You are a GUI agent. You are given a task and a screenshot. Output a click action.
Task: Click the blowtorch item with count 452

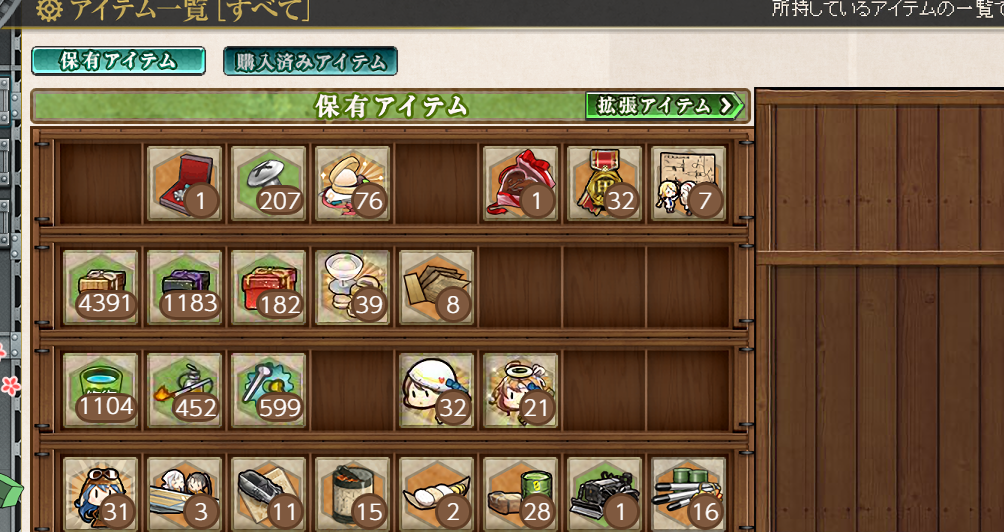[184, 390]
